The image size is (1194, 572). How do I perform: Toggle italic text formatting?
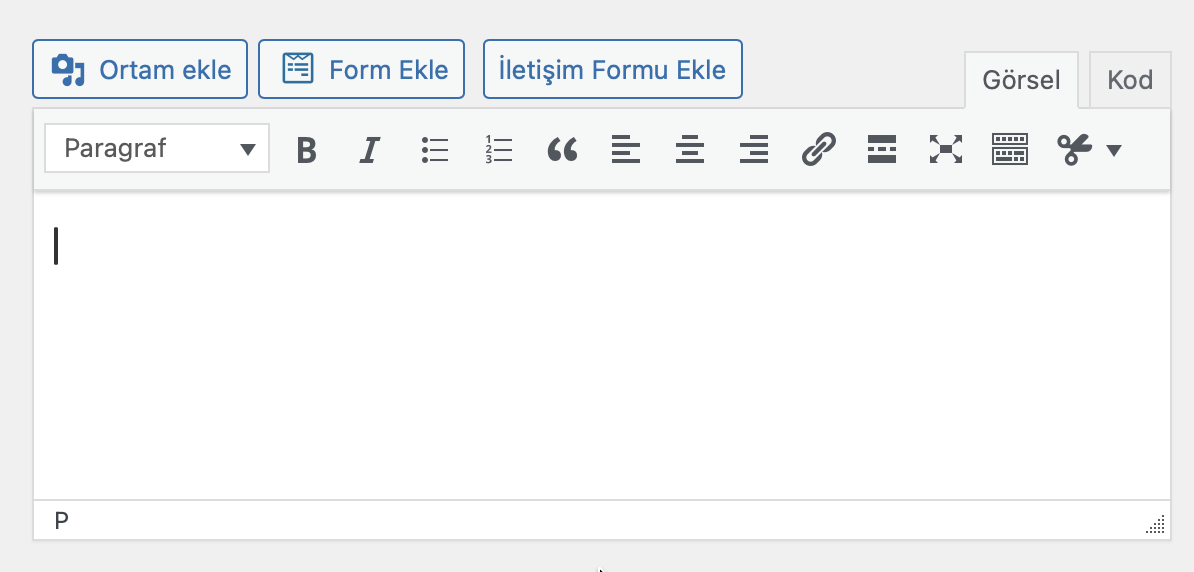point(369,149)
